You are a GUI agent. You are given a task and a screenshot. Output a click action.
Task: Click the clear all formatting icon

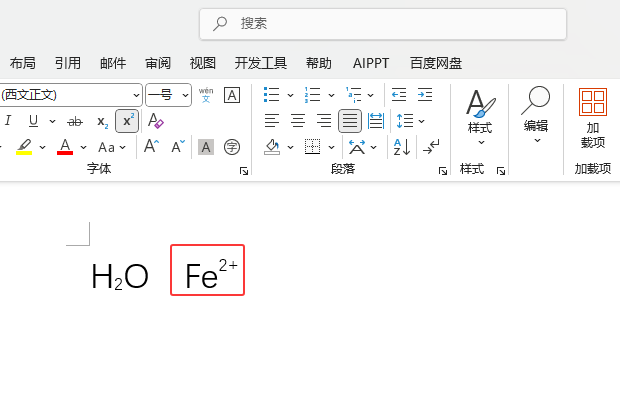point(155,121)
